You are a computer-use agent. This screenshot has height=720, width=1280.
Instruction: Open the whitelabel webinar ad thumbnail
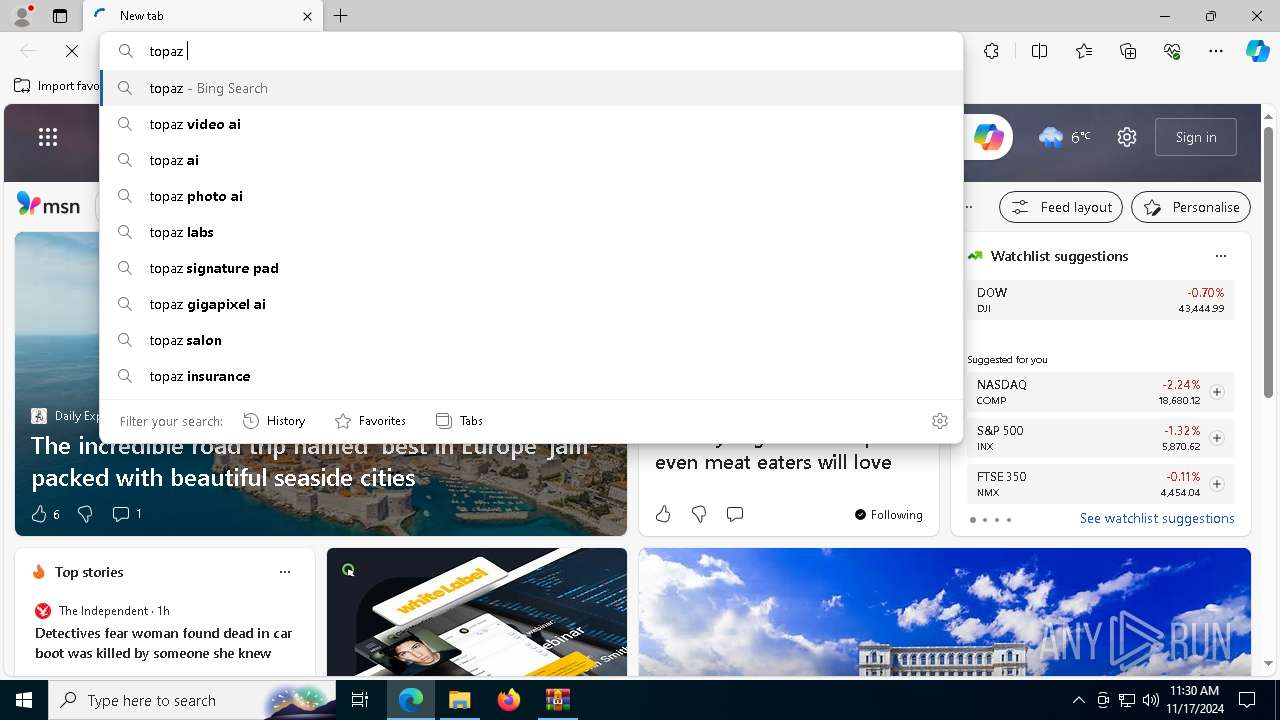pos(477,612)
